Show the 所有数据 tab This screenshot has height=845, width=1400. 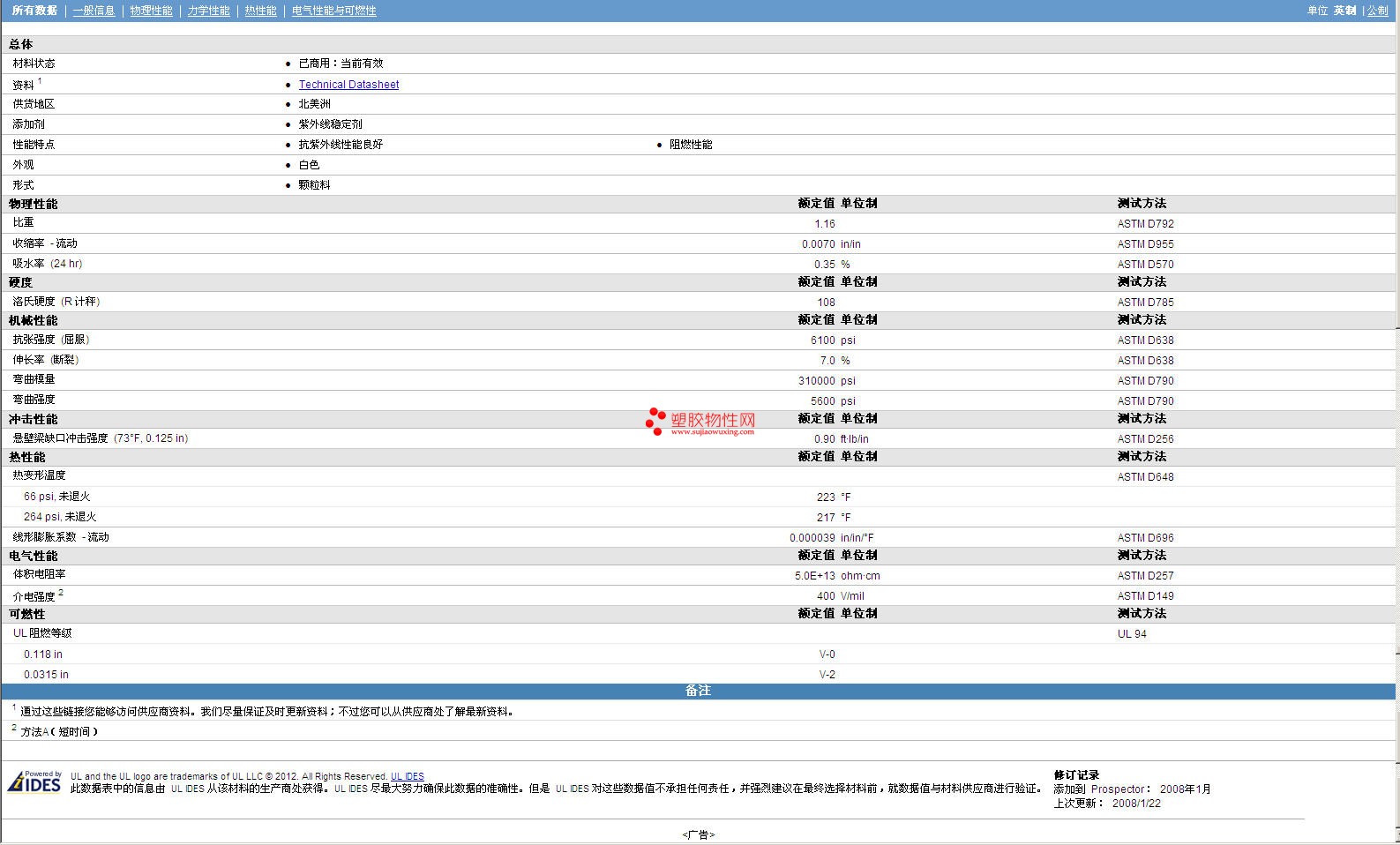pyautogui.click(x=34, y=11)
